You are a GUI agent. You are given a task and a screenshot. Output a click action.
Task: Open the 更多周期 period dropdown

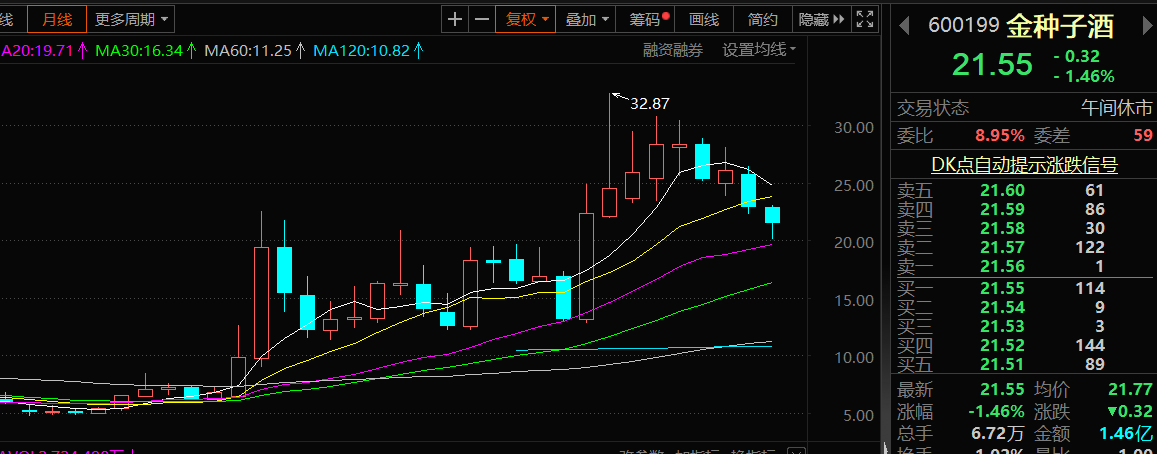coord(131,19)
